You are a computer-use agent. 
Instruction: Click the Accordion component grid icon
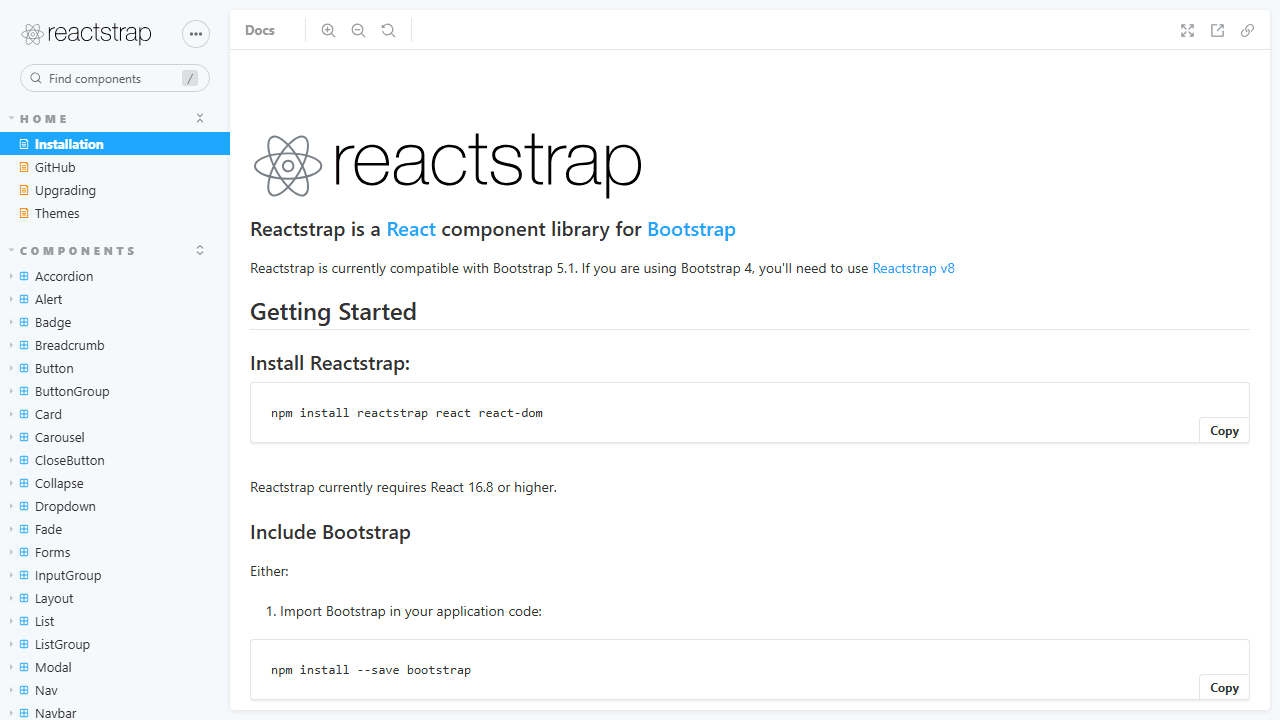[25, 277]
